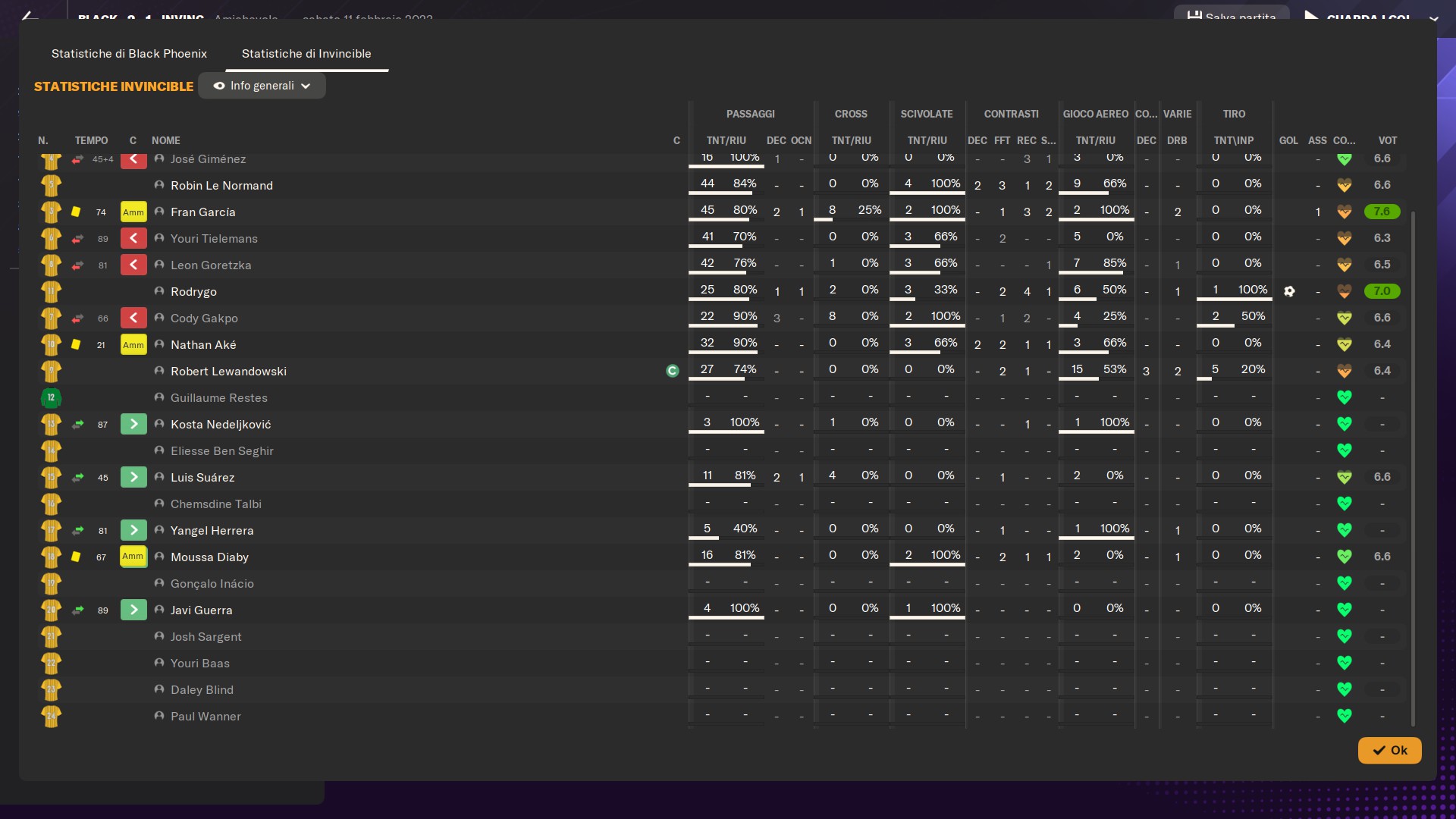Click Paul Wanner's yellow shirt number icon
Image resolution: width=1456 pixels, height=819 pixels.
coord(51,716)
